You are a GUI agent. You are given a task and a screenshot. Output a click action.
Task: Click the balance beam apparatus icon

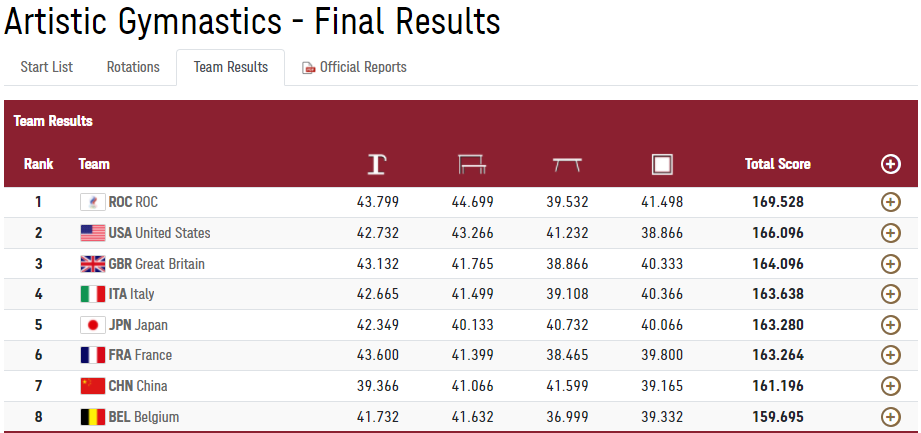pyautogui.click(x=567, y=164)
